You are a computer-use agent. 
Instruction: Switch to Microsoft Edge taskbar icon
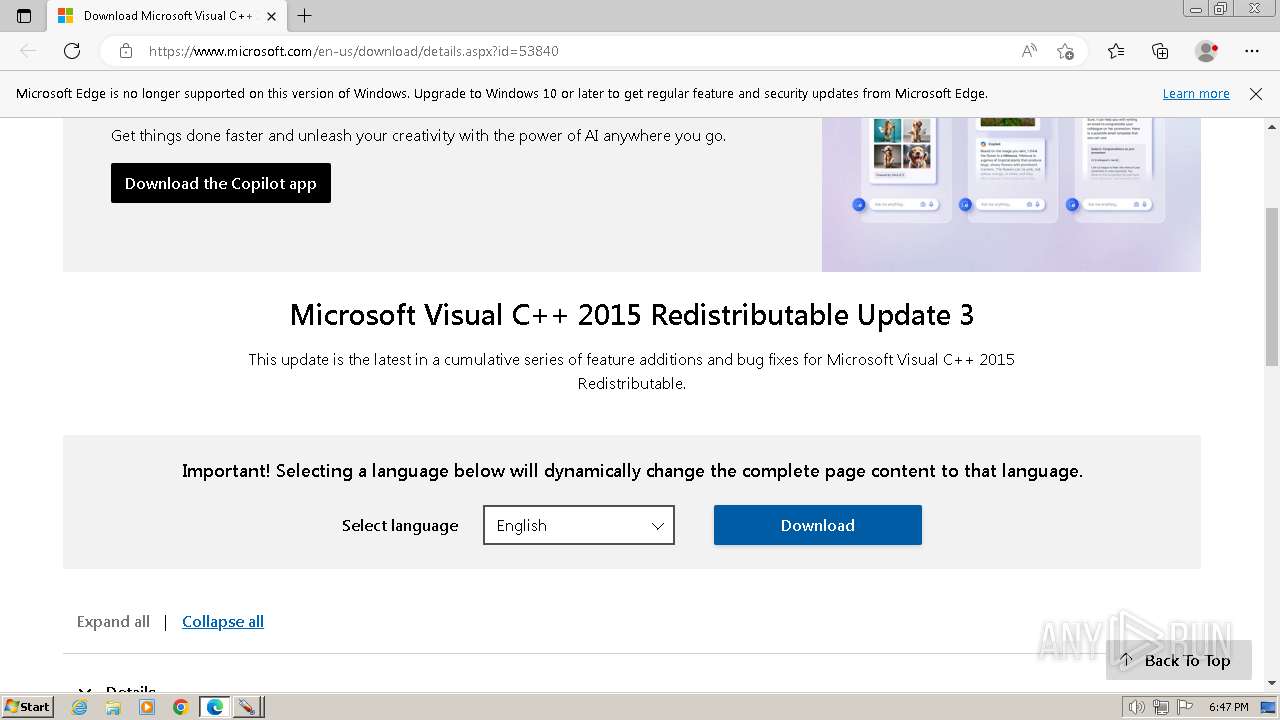tap(215, 707)
